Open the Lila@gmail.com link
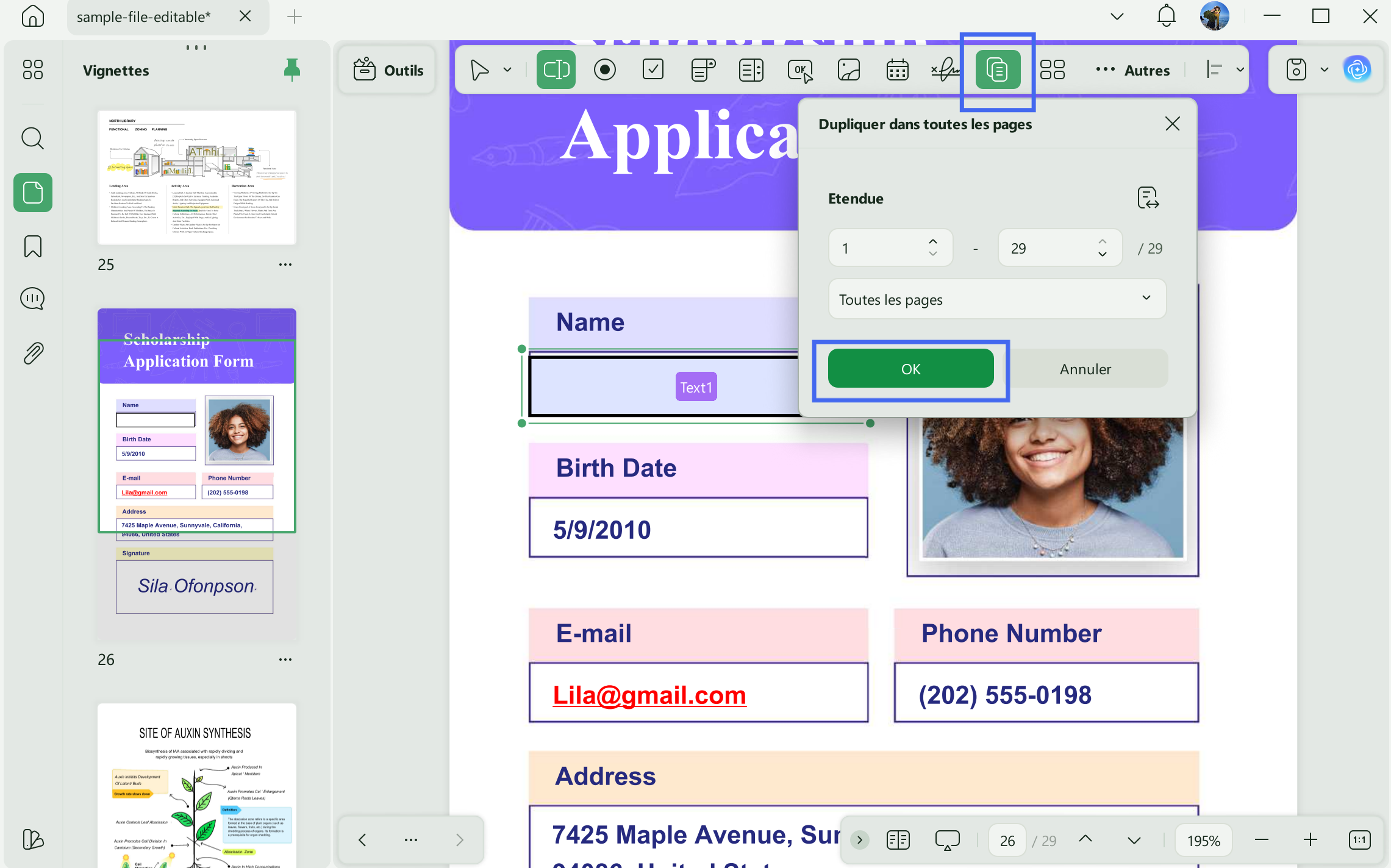Viewport: 1391px width, 868px height. point(649,695)
